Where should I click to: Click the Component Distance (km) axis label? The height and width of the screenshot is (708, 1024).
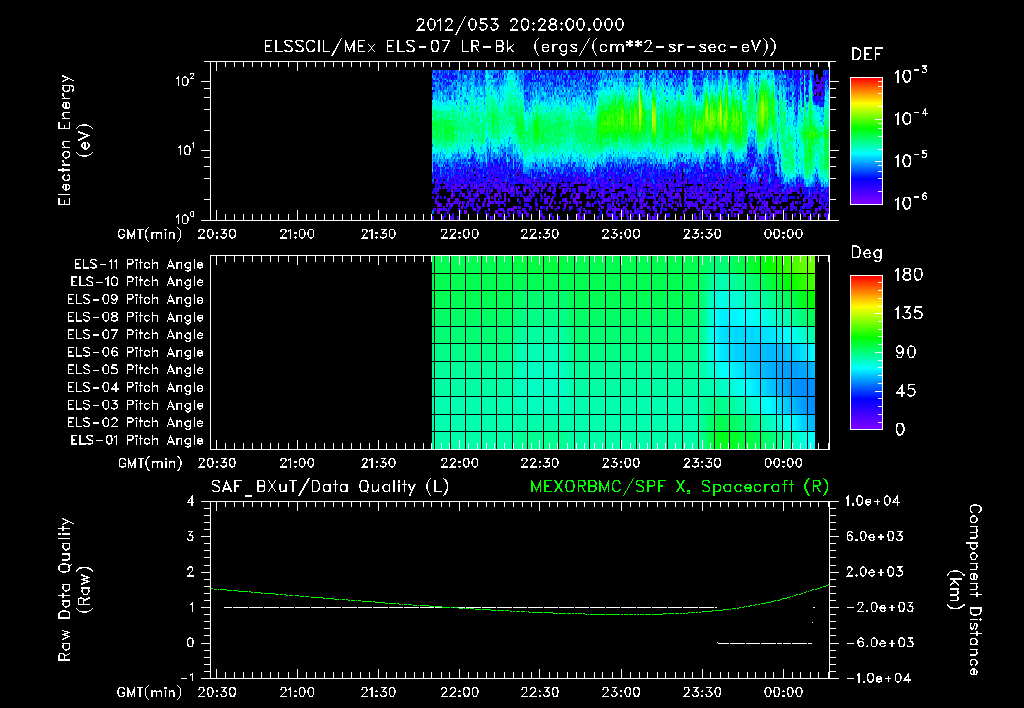point(965,590)
